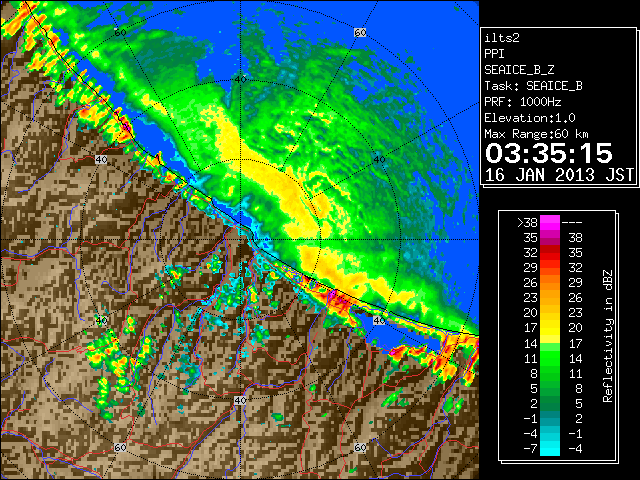Select the dark green band beside 2

coord(550,403)
